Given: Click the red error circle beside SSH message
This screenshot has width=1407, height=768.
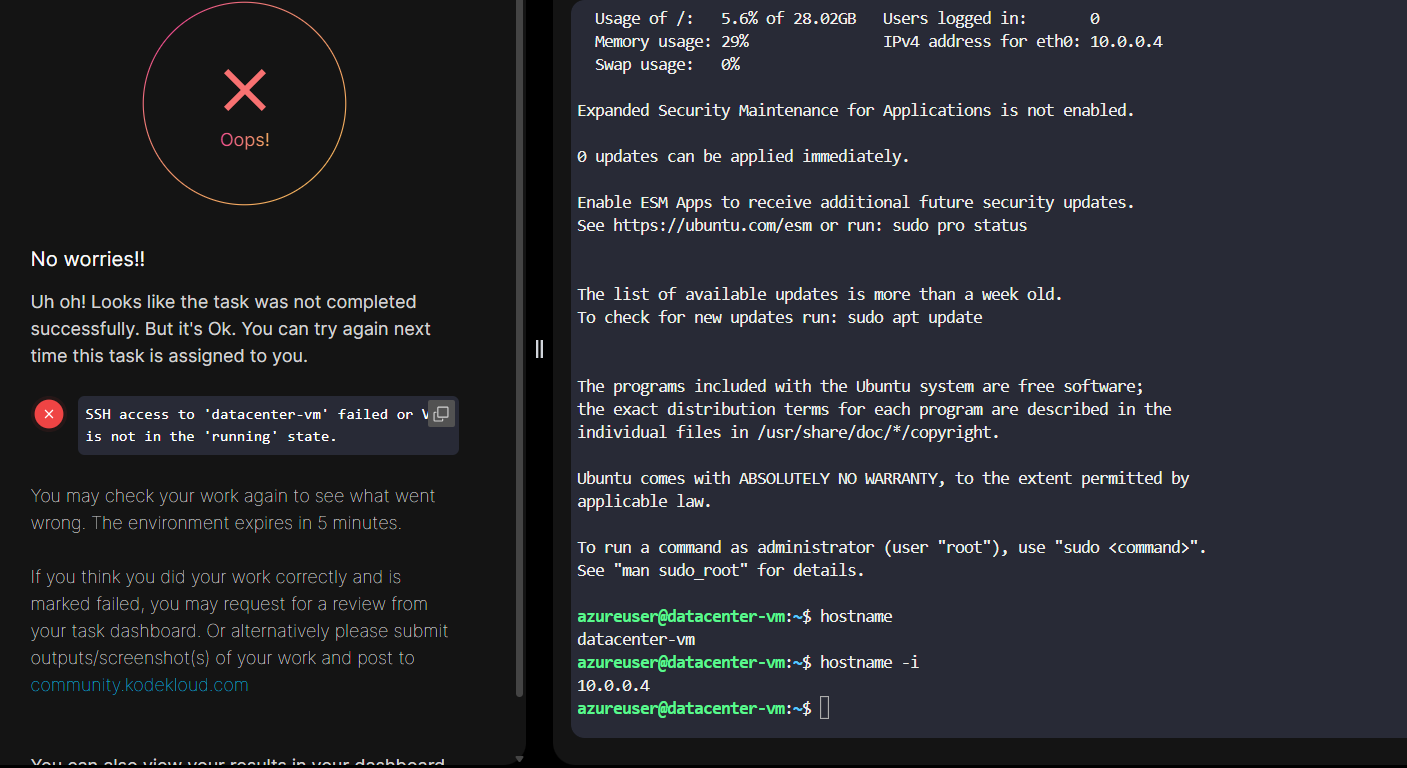Looking at the screenshot, I should 49,414.
